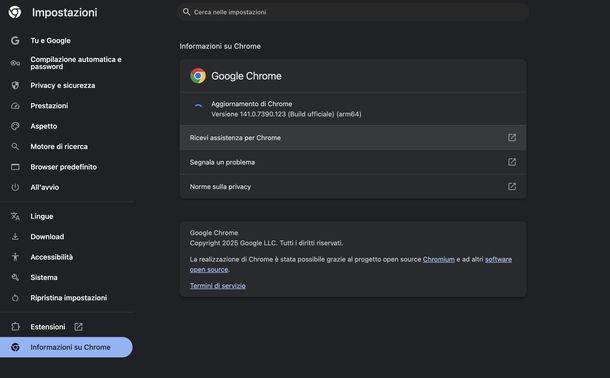Select Informazioni su Chrome in sidebar

tap(67, 347)
